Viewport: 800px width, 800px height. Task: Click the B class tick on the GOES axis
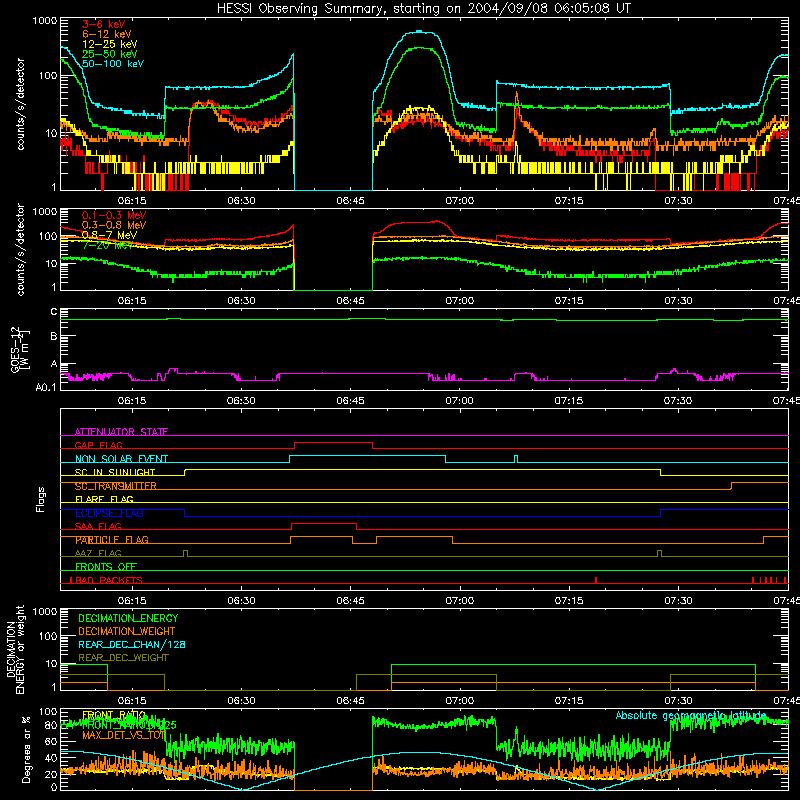coord(54,336)
